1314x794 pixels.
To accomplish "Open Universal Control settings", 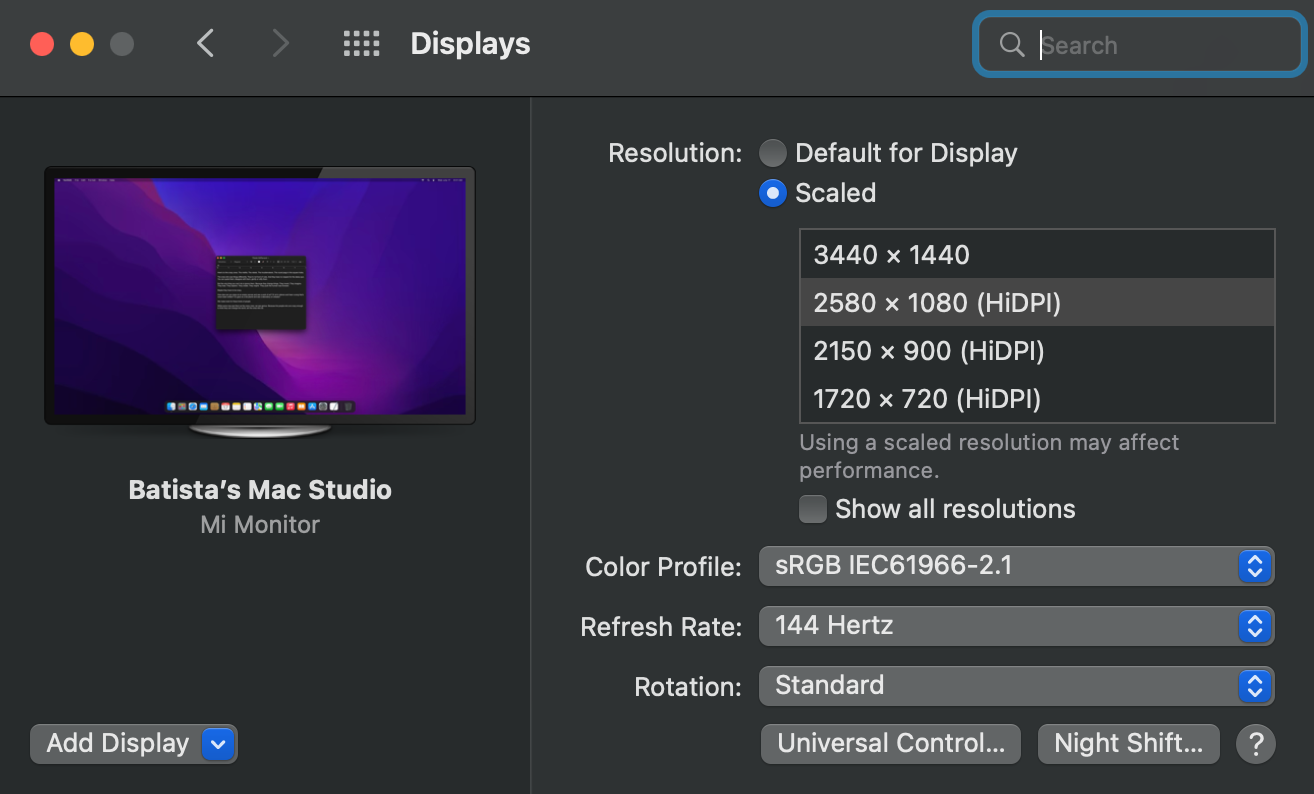I will coord(890,743).
